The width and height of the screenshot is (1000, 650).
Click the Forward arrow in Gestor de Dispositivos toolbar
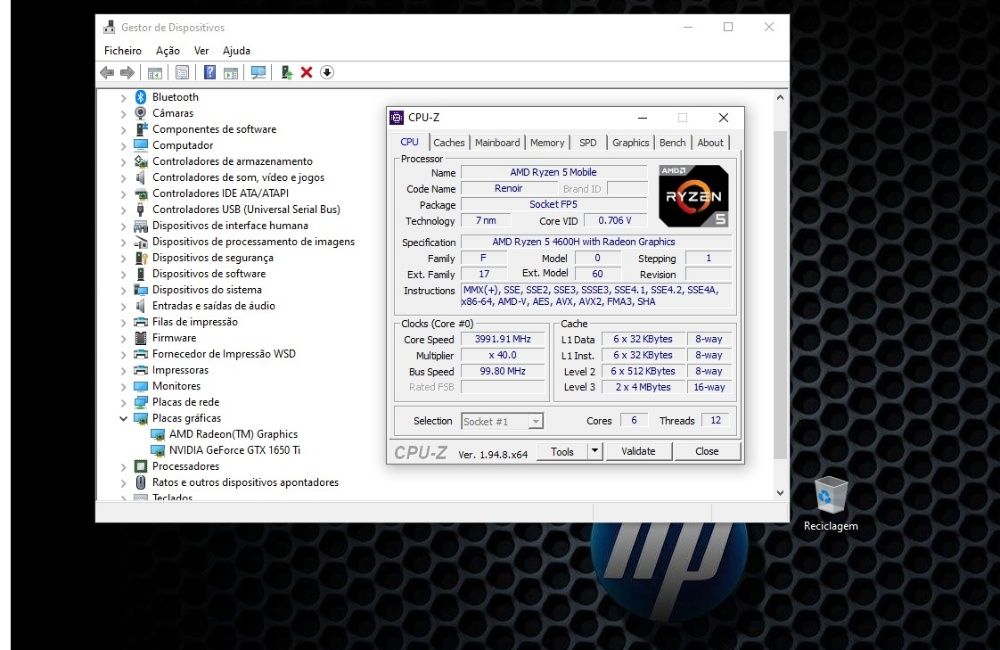[128, 73]
